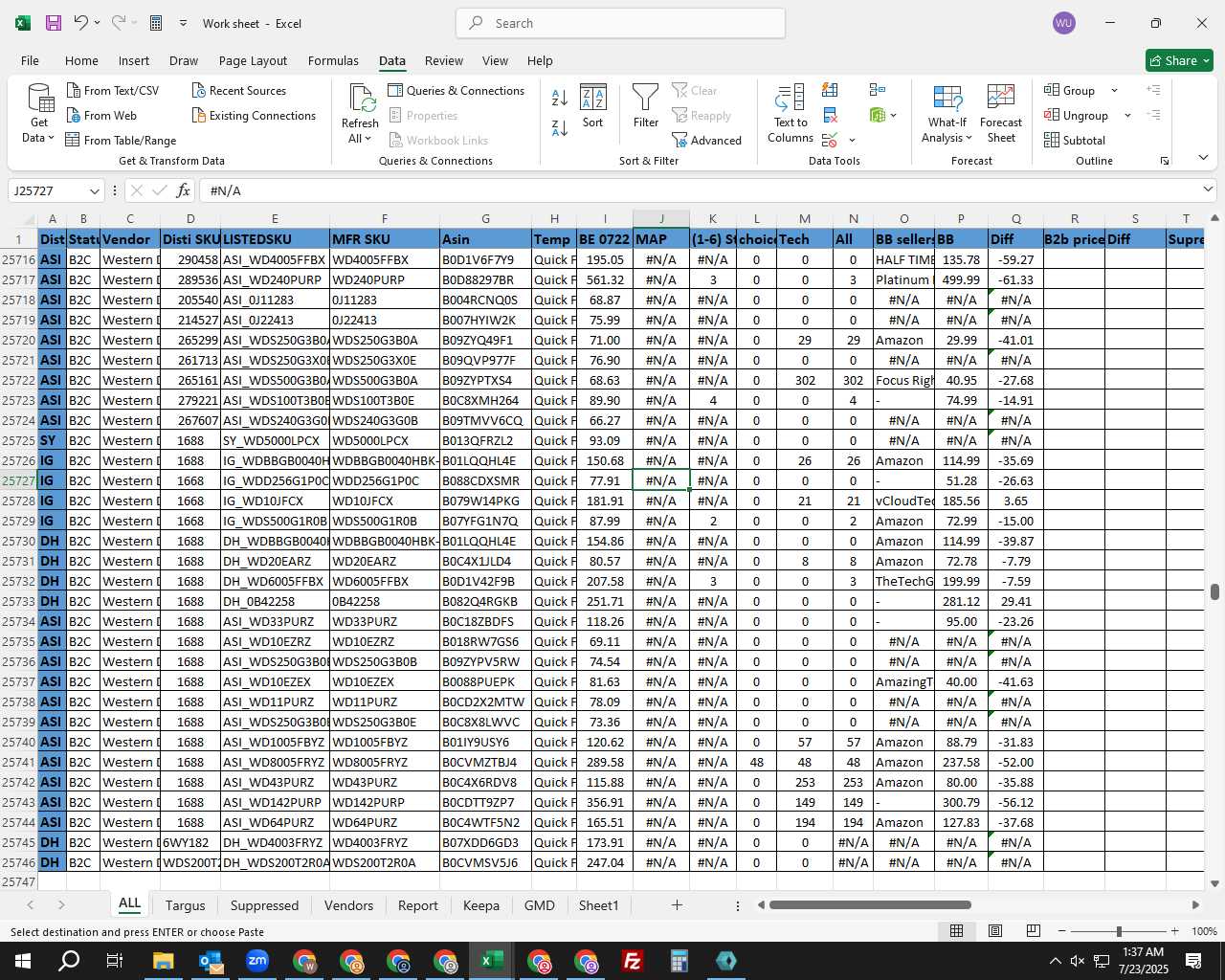Open the Calculator quick access icon
The height and width of the screenshot is (980, 1225).
point(156,23)
